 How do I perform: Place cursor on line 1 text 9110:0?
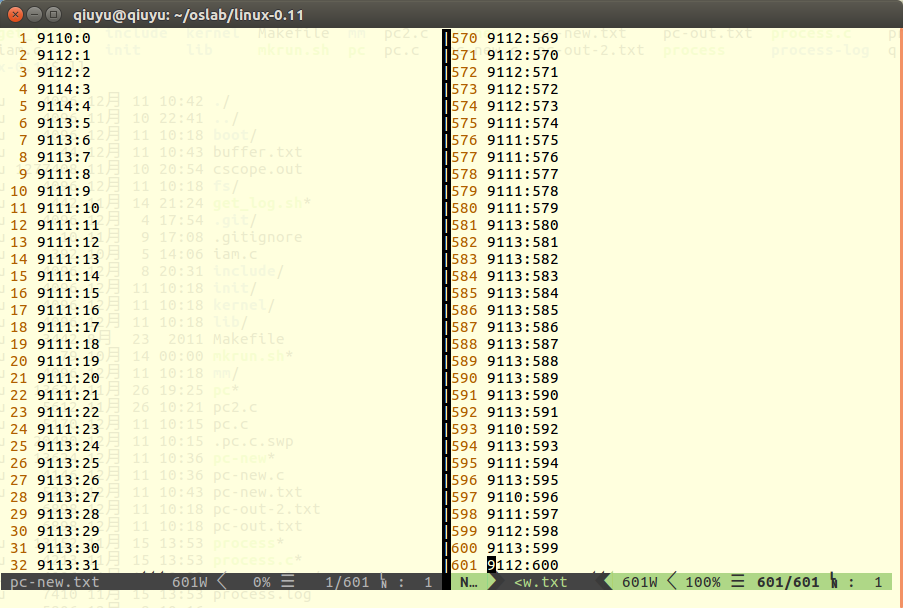[x=64, y=38]
